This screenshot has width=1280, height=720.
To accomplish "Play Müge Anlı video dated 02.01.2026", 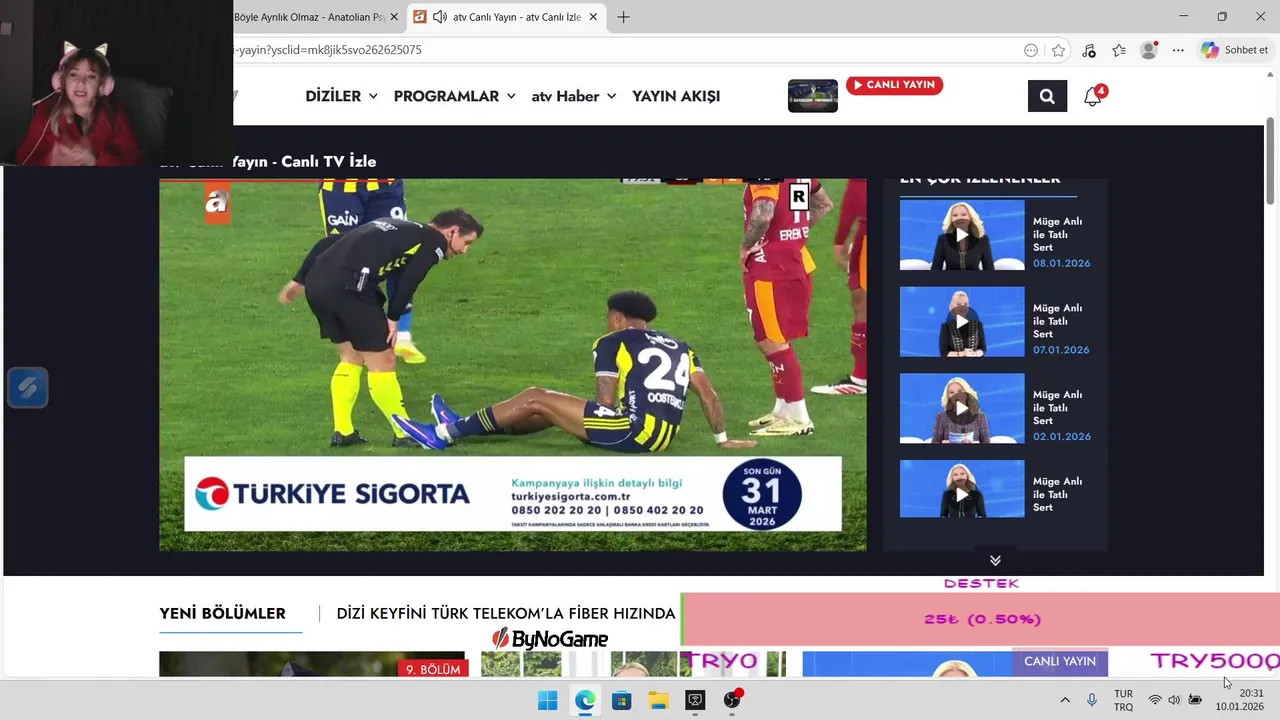I will tap(962, 408).
